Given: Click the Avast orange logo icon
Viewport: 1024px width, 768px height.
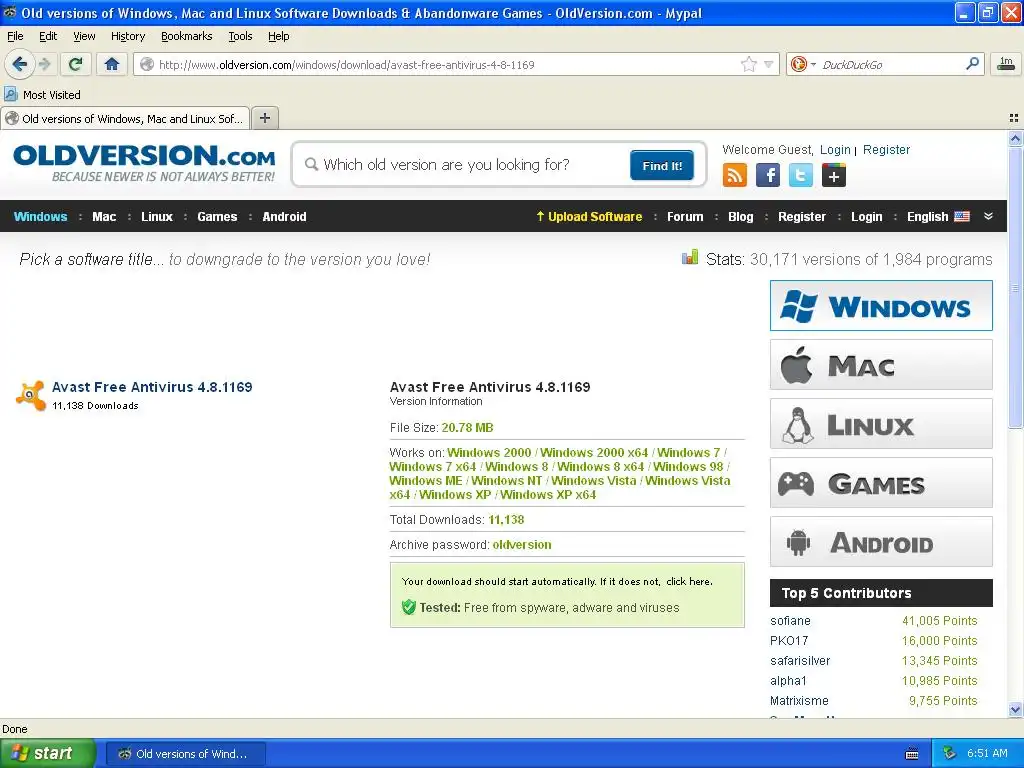Looking at the screenshot, I should 31,396.
